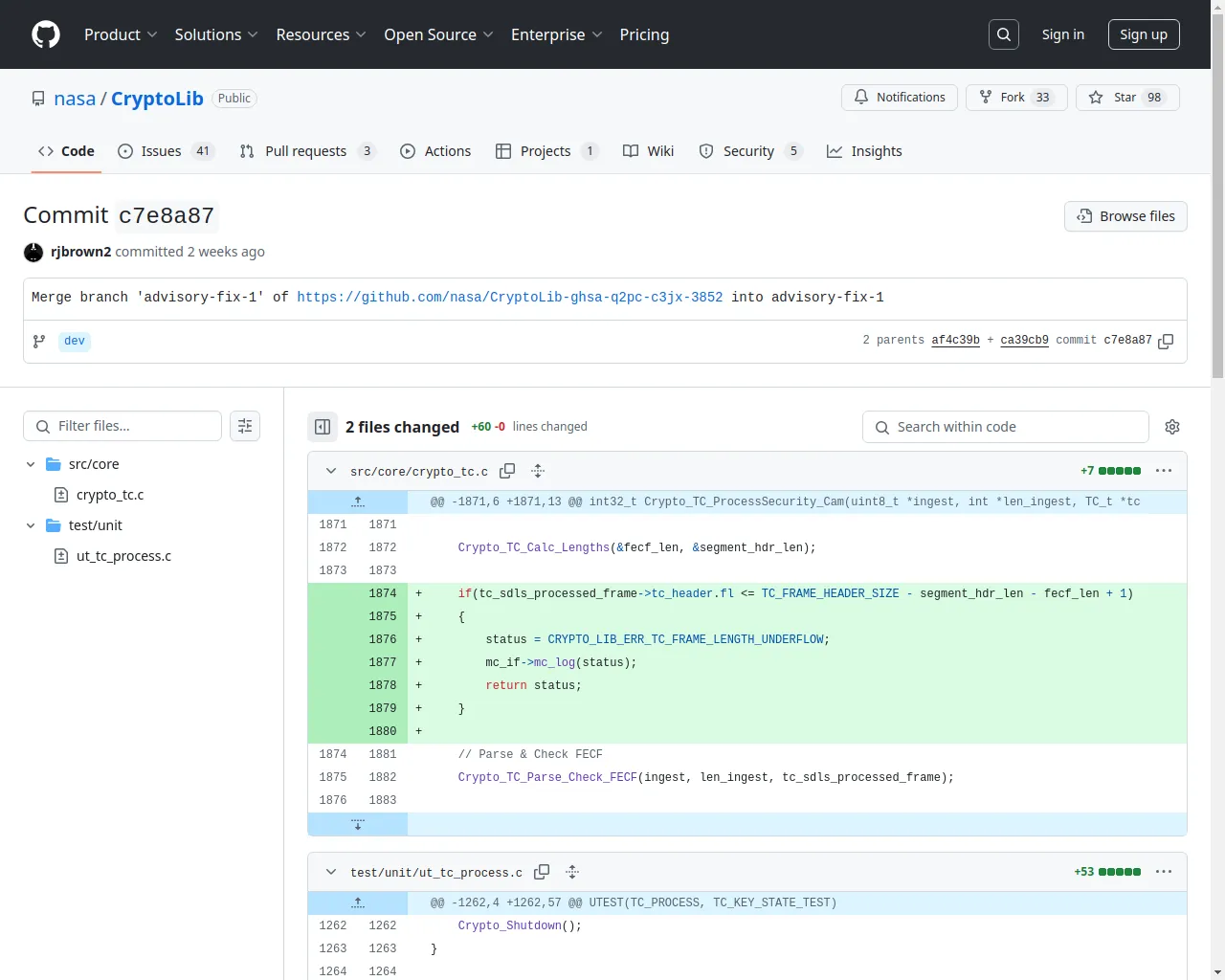Expand up above line 1871 hunk
Viewport: 1225px width, 980px height.
pyautogui.click(x=358, y=501)
